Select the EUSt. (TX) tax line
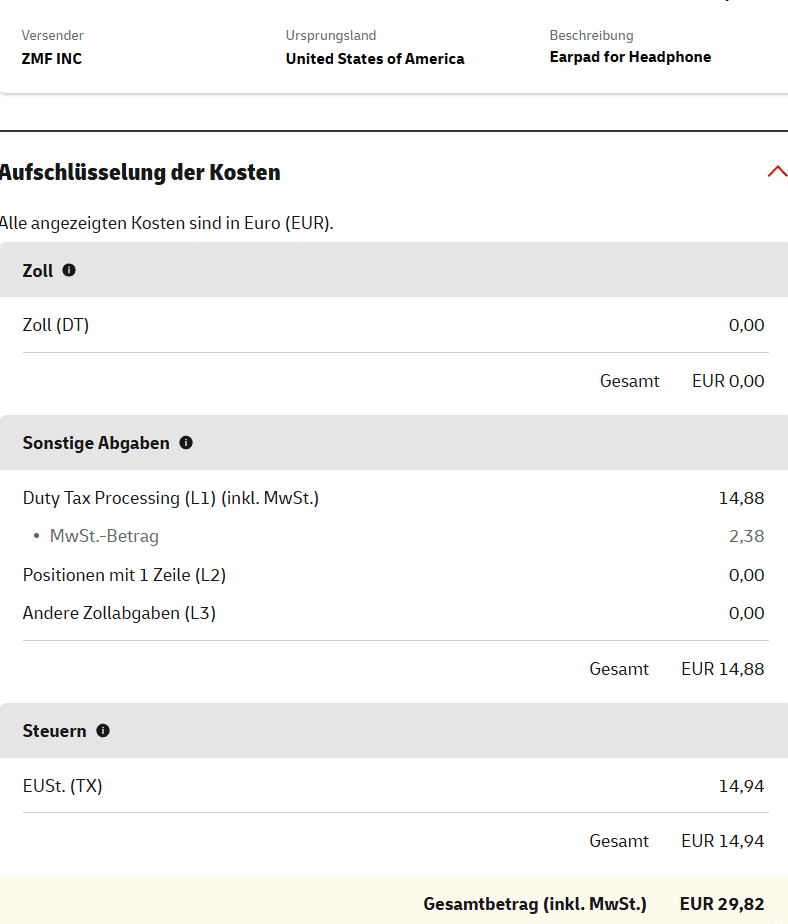Image resolution: width=788 pixels, height=924 pixels. pos(63,786)
